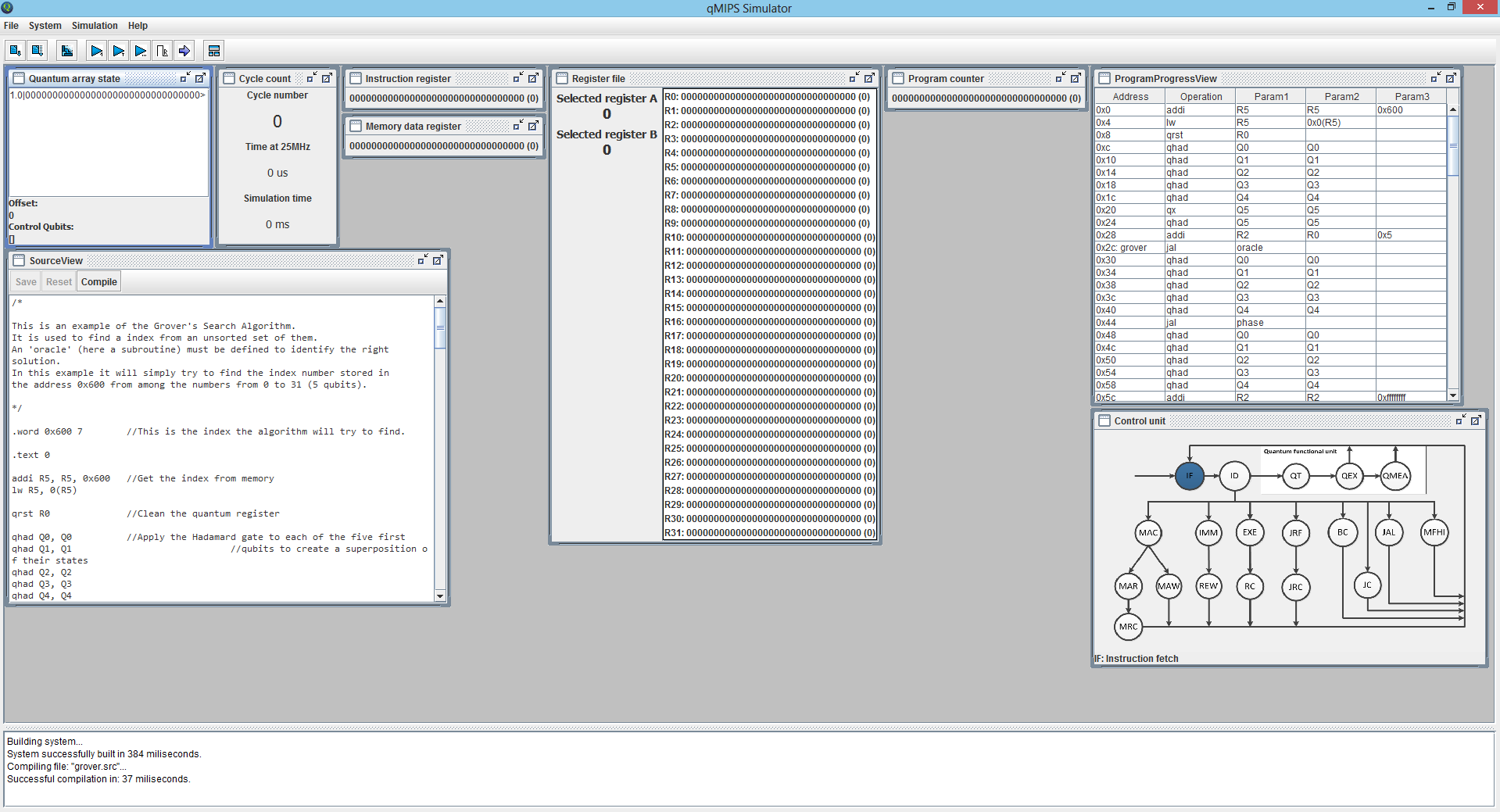Click the SourceView scrollbar up arrow
Viewport: 1500px width, 812px height.
(x=440, y=301)
